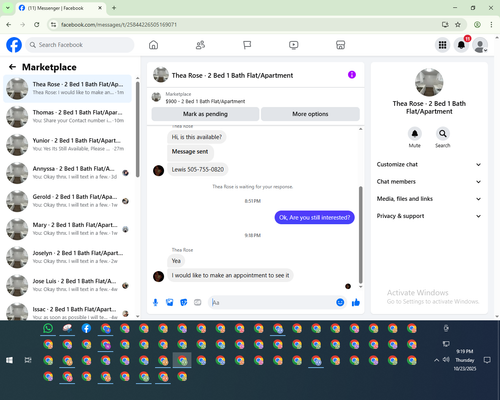500x400 pixels.
Task: Open the Facebook menu grid icon
Action: [442, 45]
